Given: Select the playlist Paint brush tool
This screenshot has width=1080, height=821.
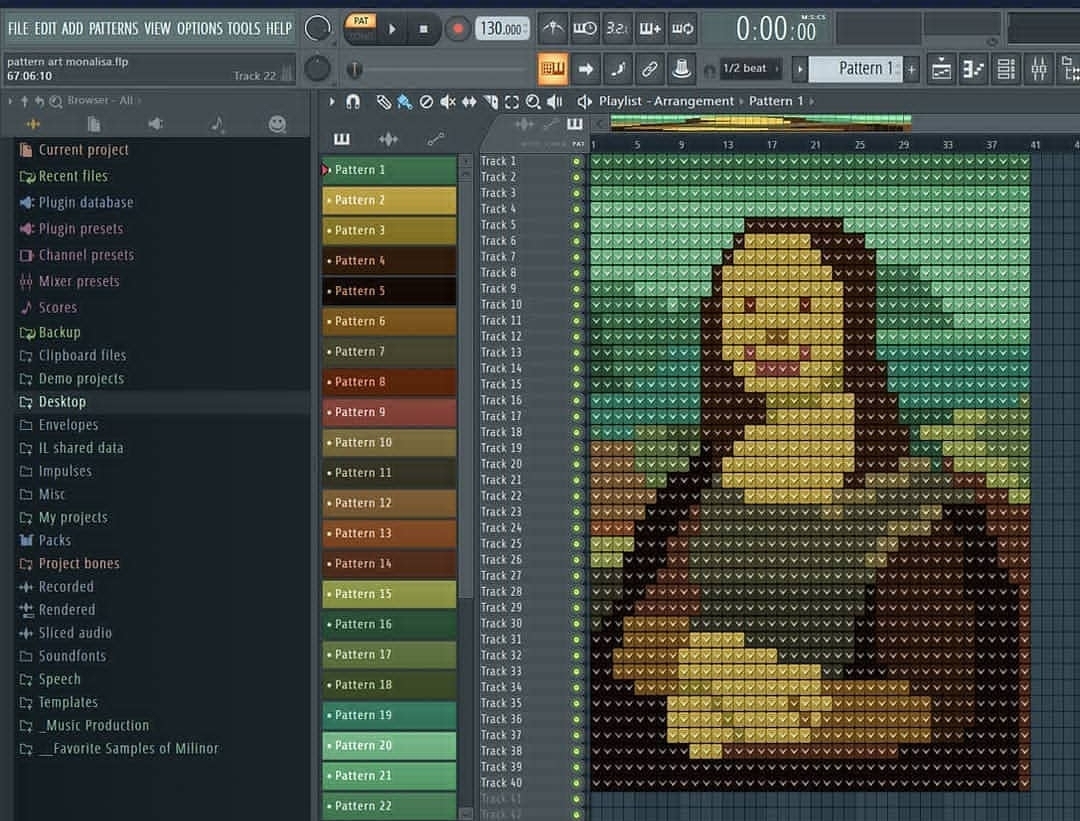Looking at the screenshot, I should pyautogui.click(x=404, y=102).
